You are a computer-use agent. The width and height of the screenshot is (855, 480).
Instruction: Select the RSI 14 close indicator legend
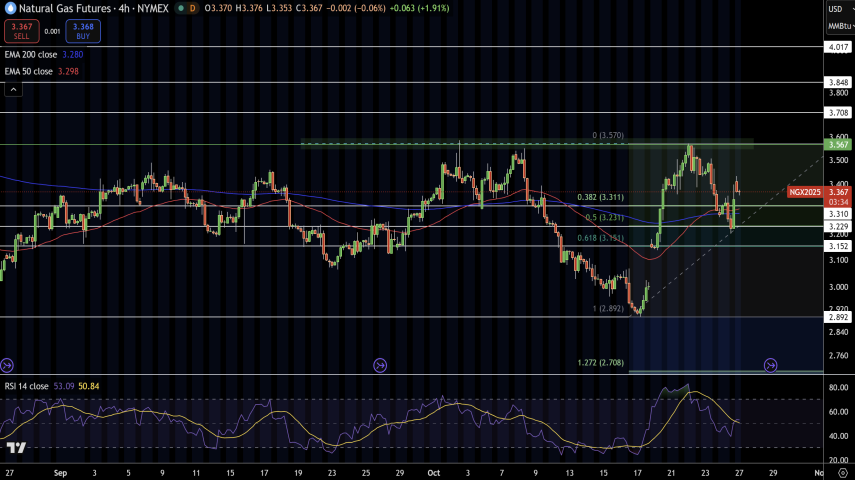(29, 385)
